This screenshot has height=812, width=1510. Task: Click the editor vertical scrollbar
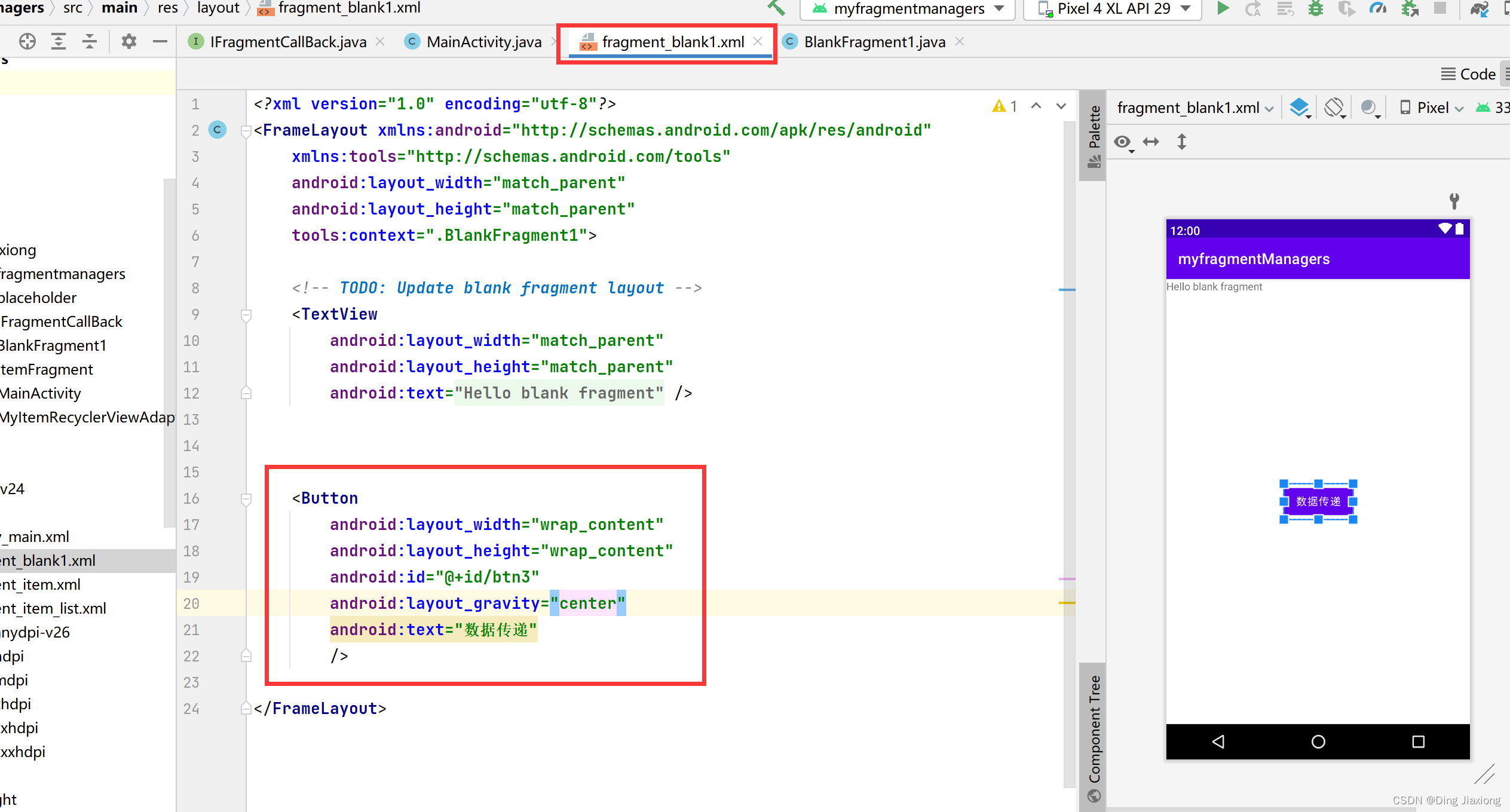coord(1069,454)
